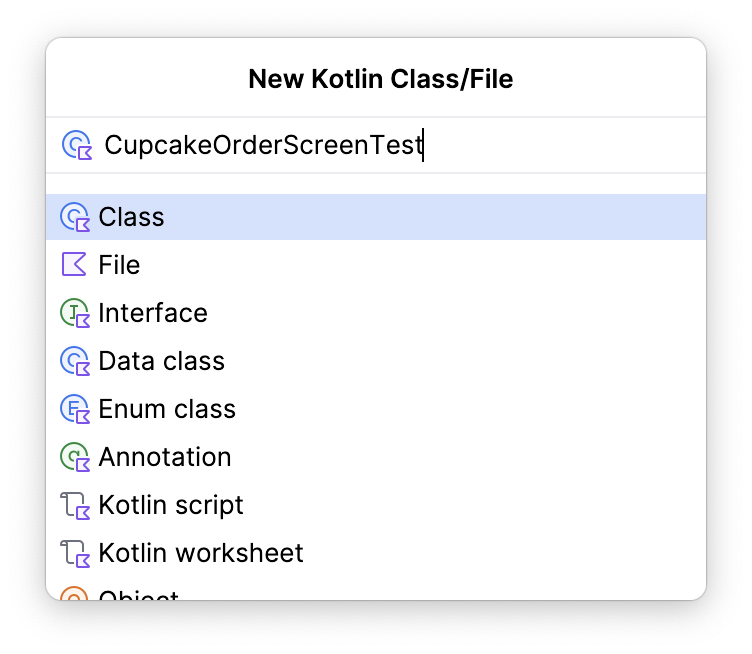
Task: Click the Interface type icon
Action: pyautogui.click(x=75, y=313)
